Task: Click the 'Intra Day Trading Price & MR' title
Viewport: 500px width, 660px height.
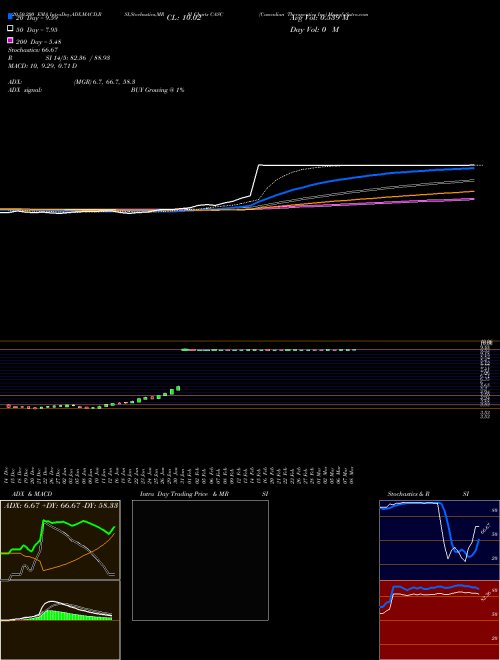Action: 184,494
